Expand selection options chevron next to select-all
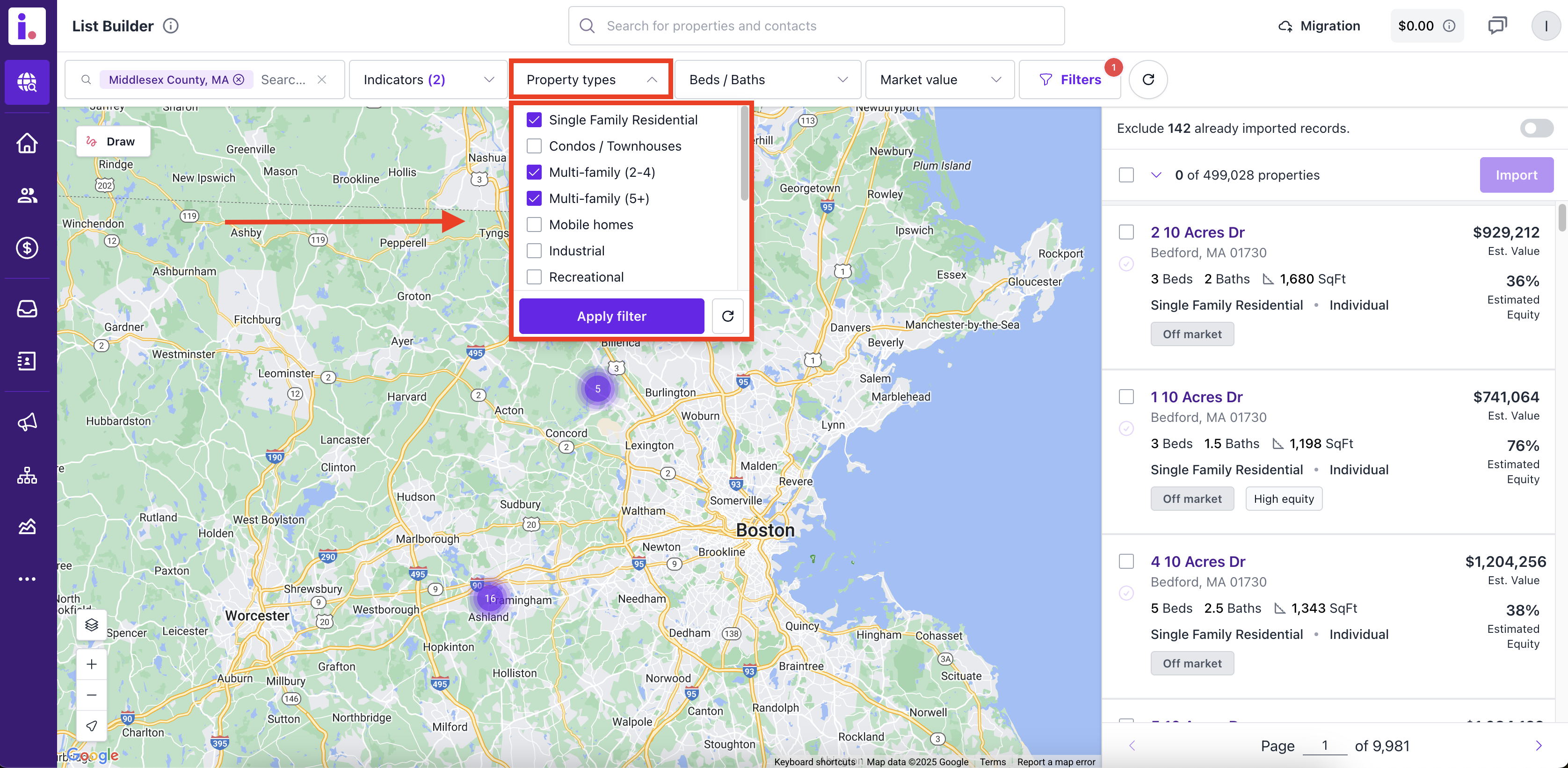The image size is (1568, 768). 1156,175
